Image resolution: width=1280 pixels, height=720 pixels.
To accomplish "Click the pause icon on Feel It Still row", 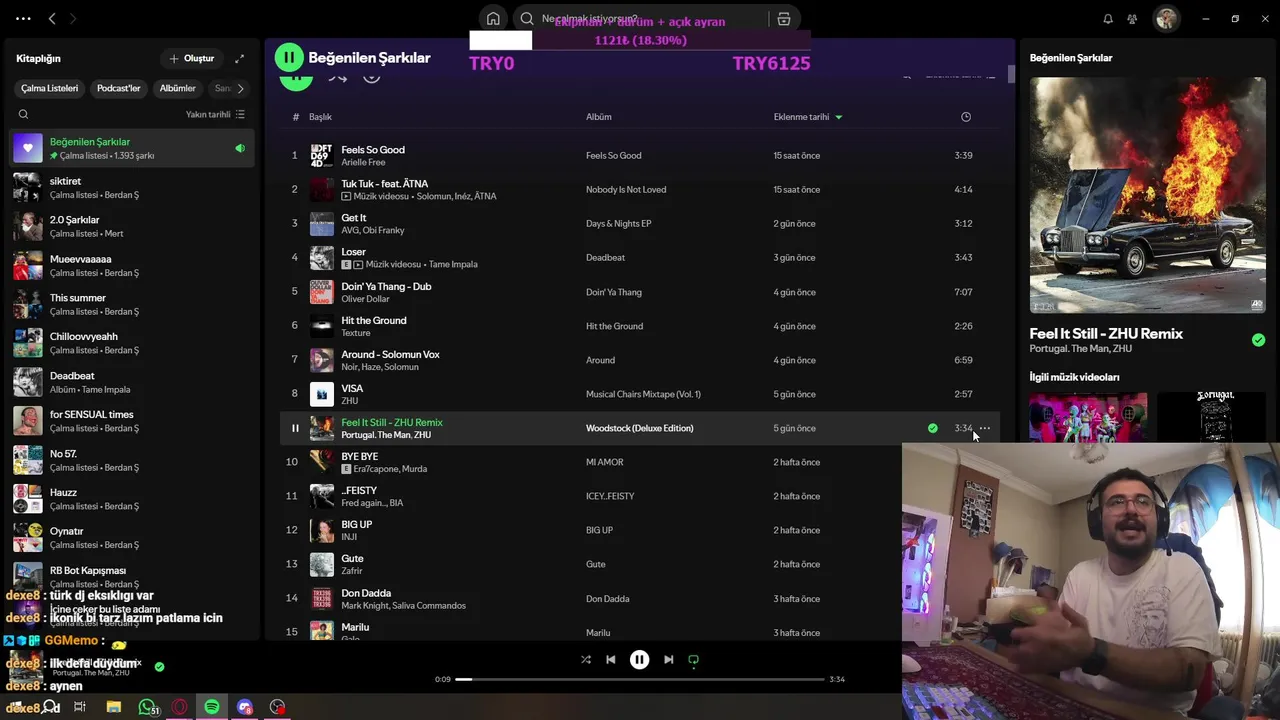I will coord(295,428).
